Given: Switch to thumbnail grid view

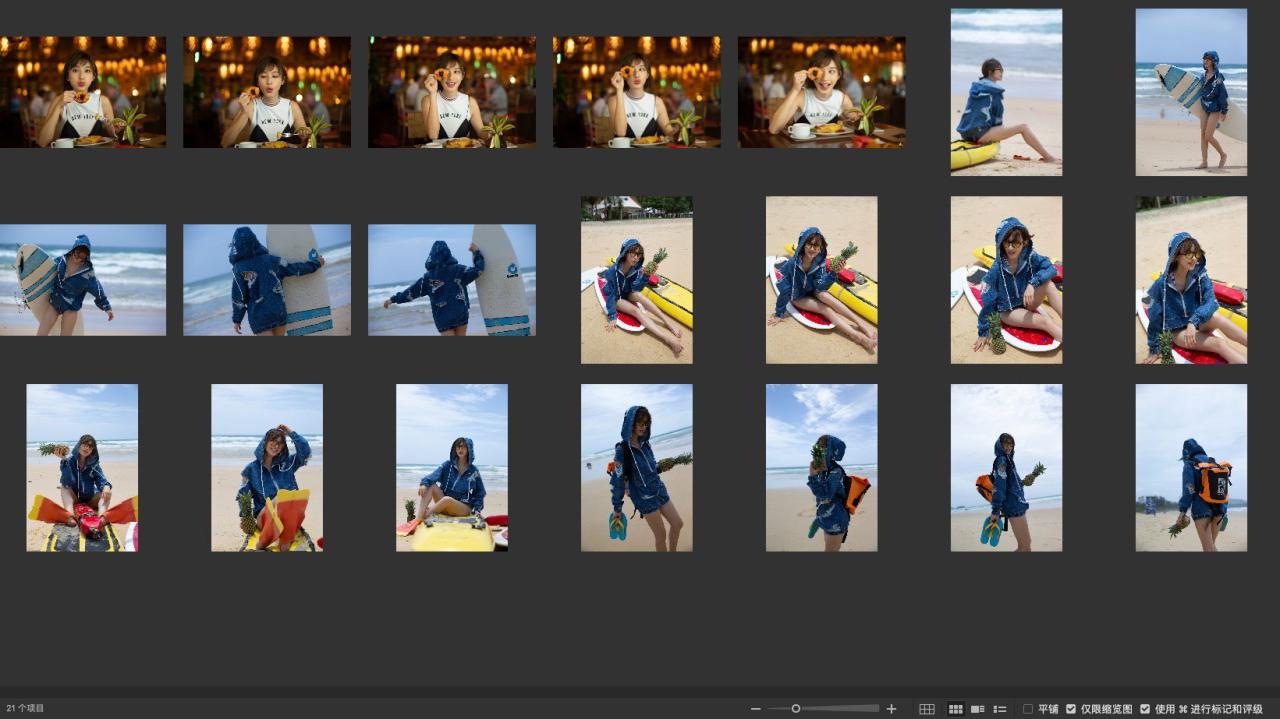Looking at the screenshot, I should 955,709.
